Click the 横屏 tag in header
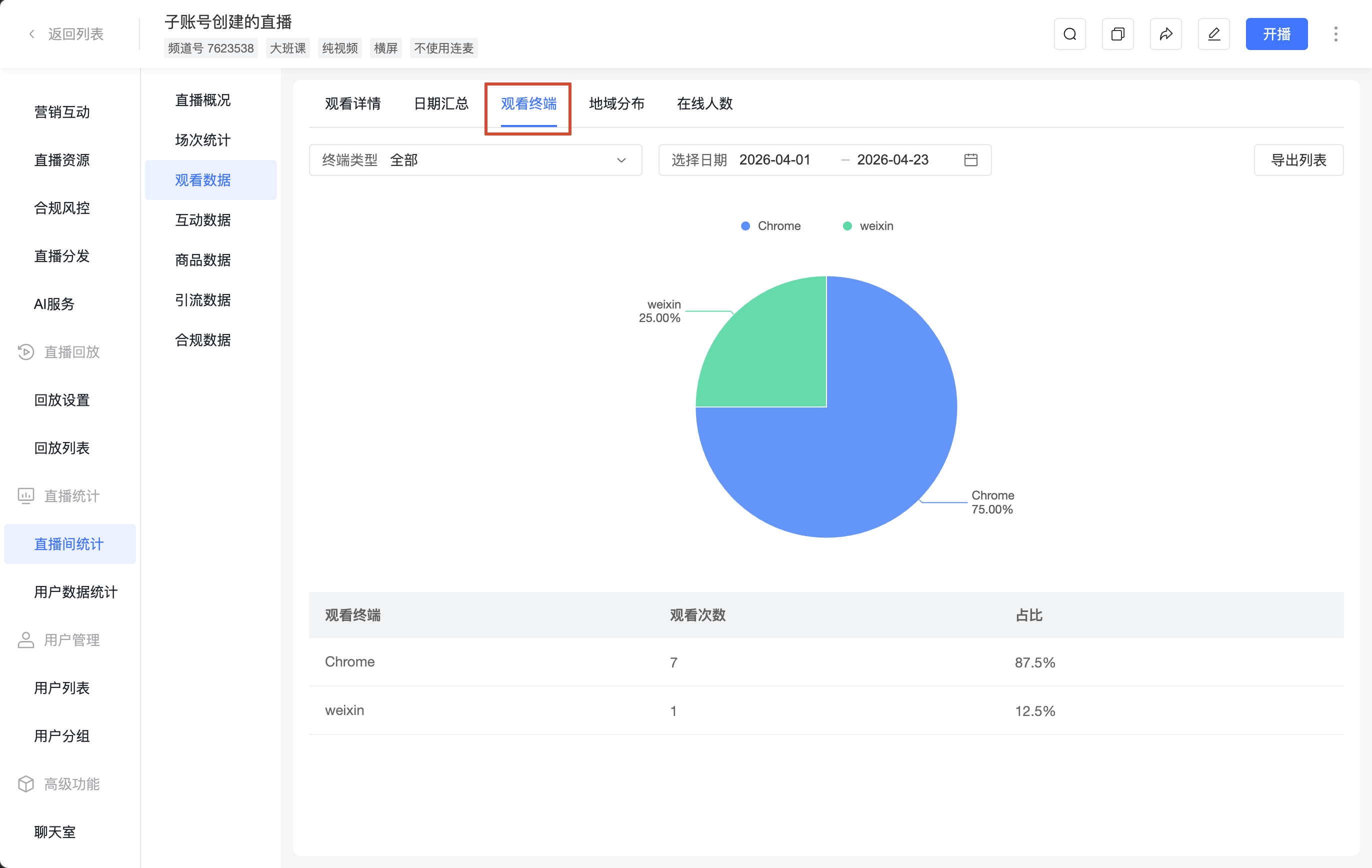This screenshot has height=868, width=1372. click(x=385, y=48)
